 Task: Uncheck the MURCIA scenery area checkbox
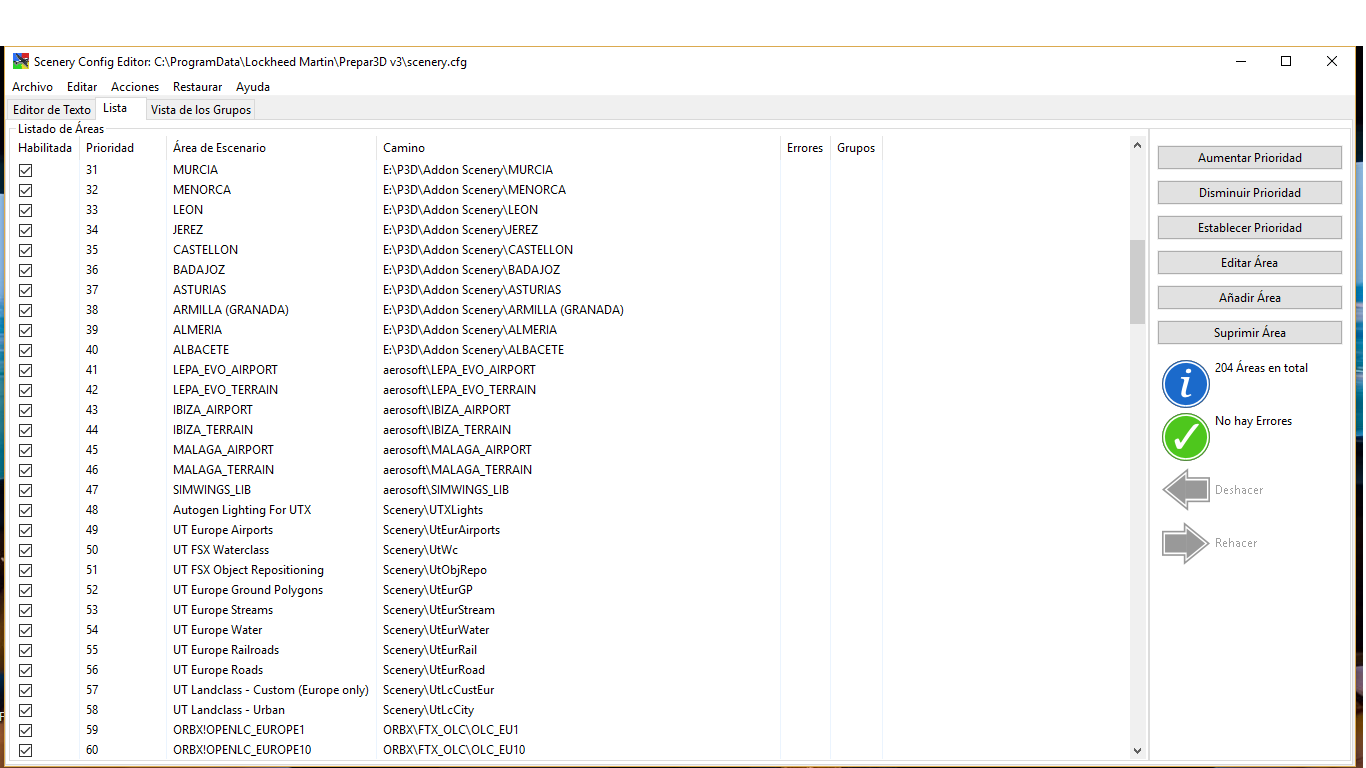[26, 170]
